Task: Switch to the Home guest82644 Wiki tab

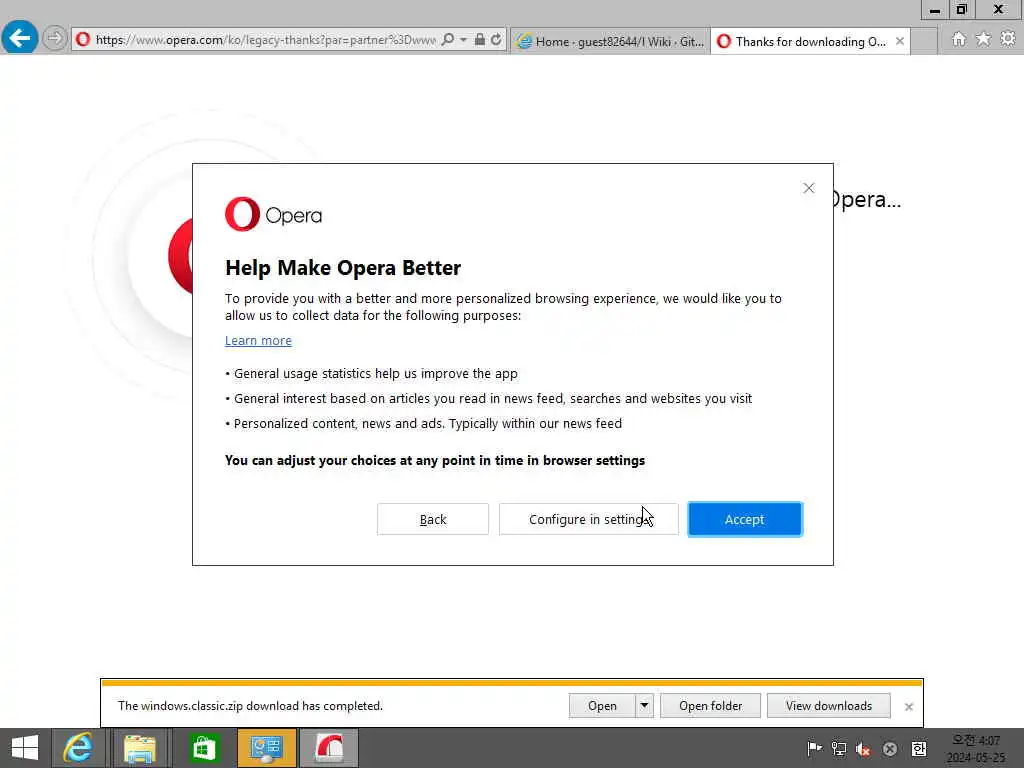Action: click(x=610, y=41)
